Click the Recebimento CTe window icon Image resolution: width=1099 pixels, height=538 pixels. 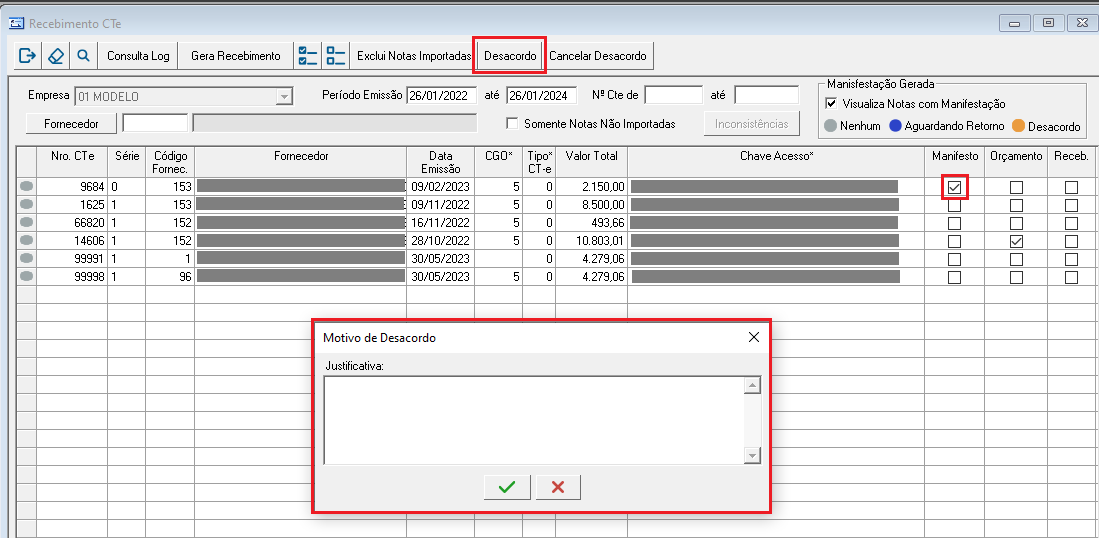point(16,23)
